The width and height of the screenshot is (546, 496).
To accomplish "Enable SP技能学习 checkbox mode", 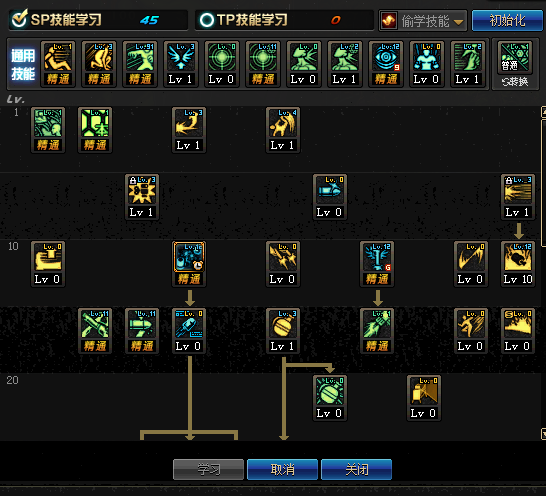I will (19, 19).
